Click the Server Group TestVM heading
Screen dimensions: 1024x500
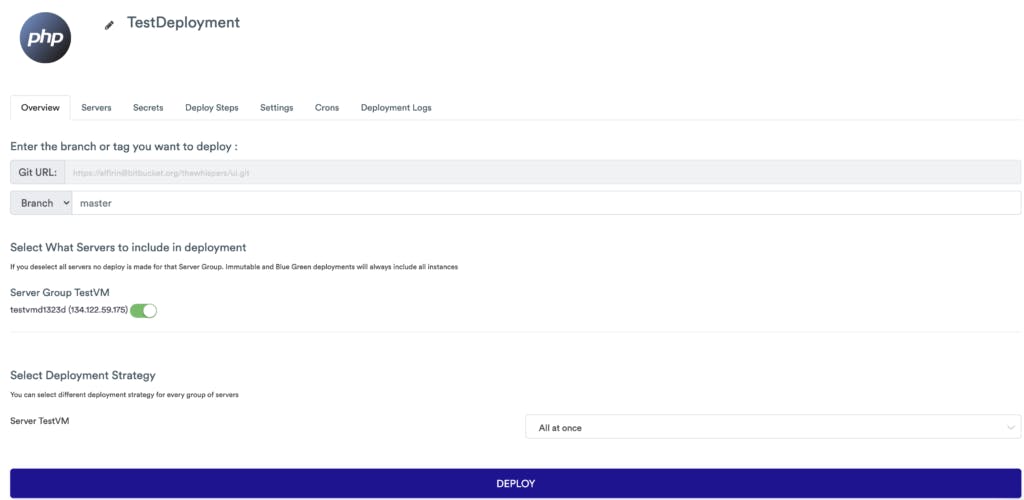pos(59,292)
